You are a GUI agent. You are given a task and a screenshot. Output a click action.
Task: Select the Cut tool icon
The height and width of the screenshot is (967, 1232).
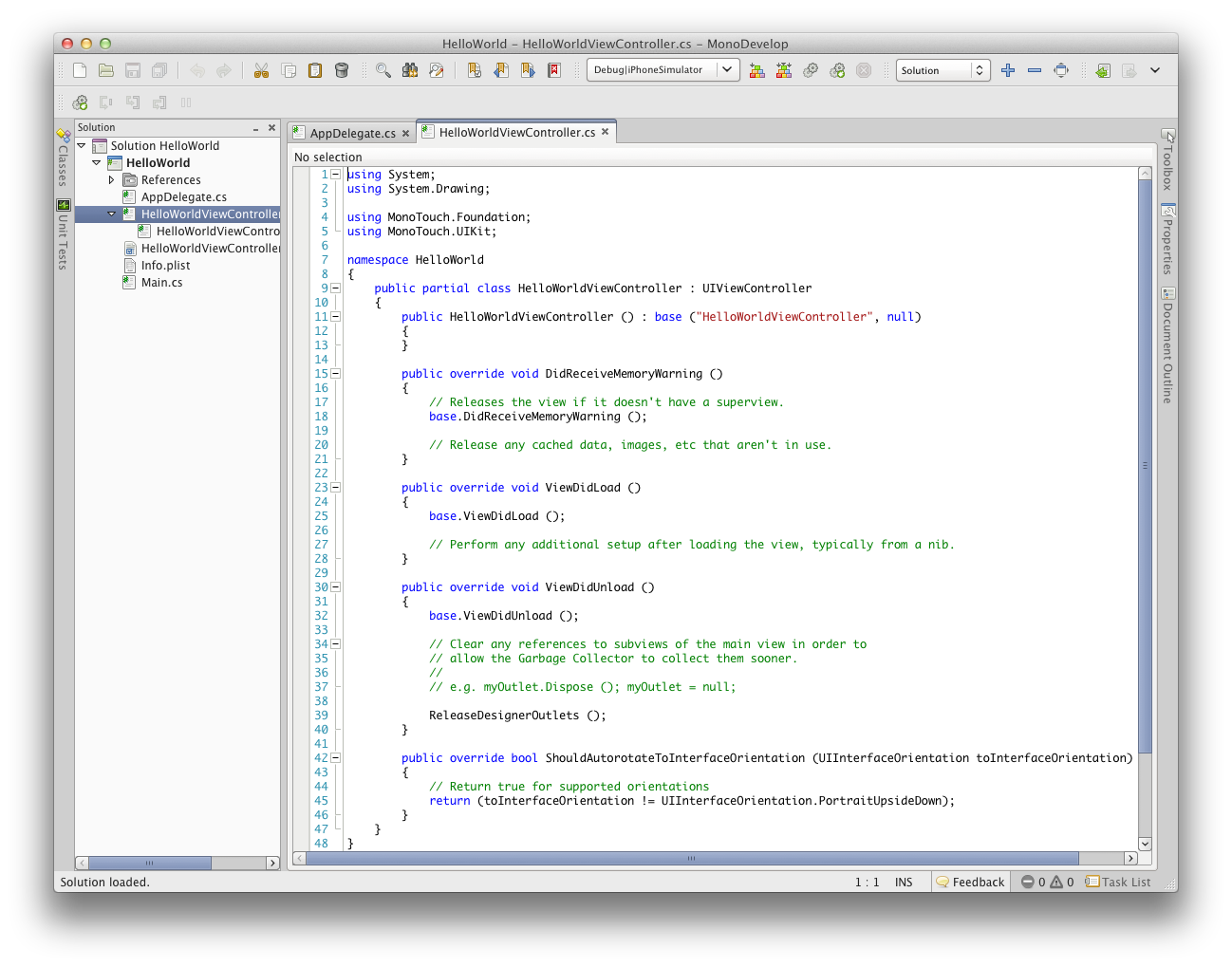point(261,70)
